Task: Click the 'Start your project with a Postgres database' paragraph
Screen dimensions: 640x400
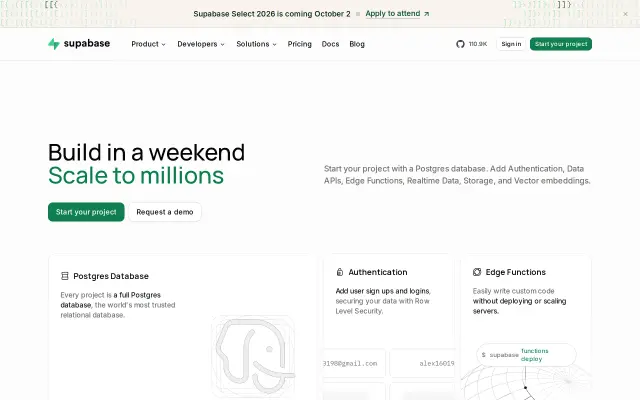Action: 457,175
